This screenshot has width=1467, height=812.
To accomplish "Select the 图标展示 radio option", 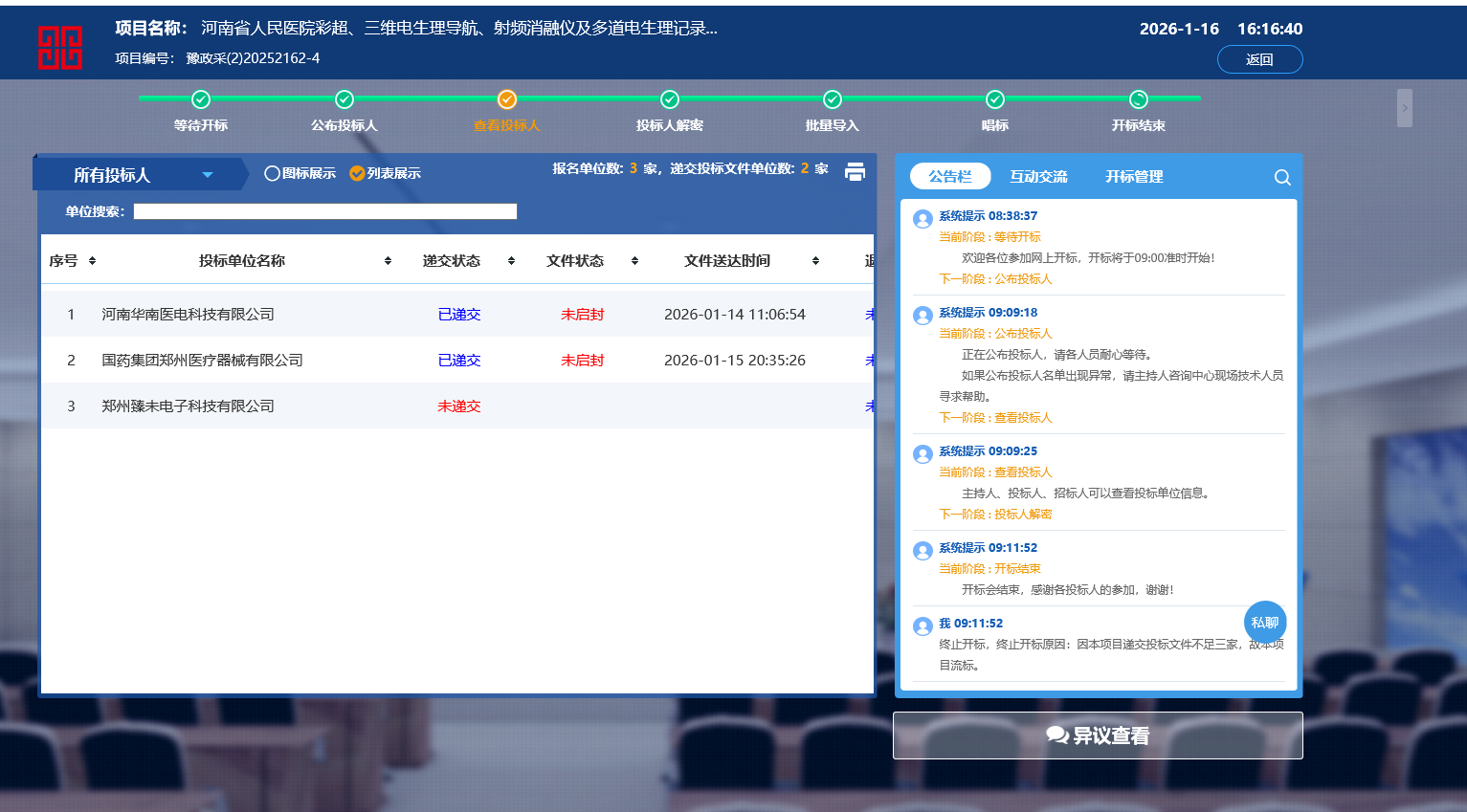I will [x=273, y=173].
